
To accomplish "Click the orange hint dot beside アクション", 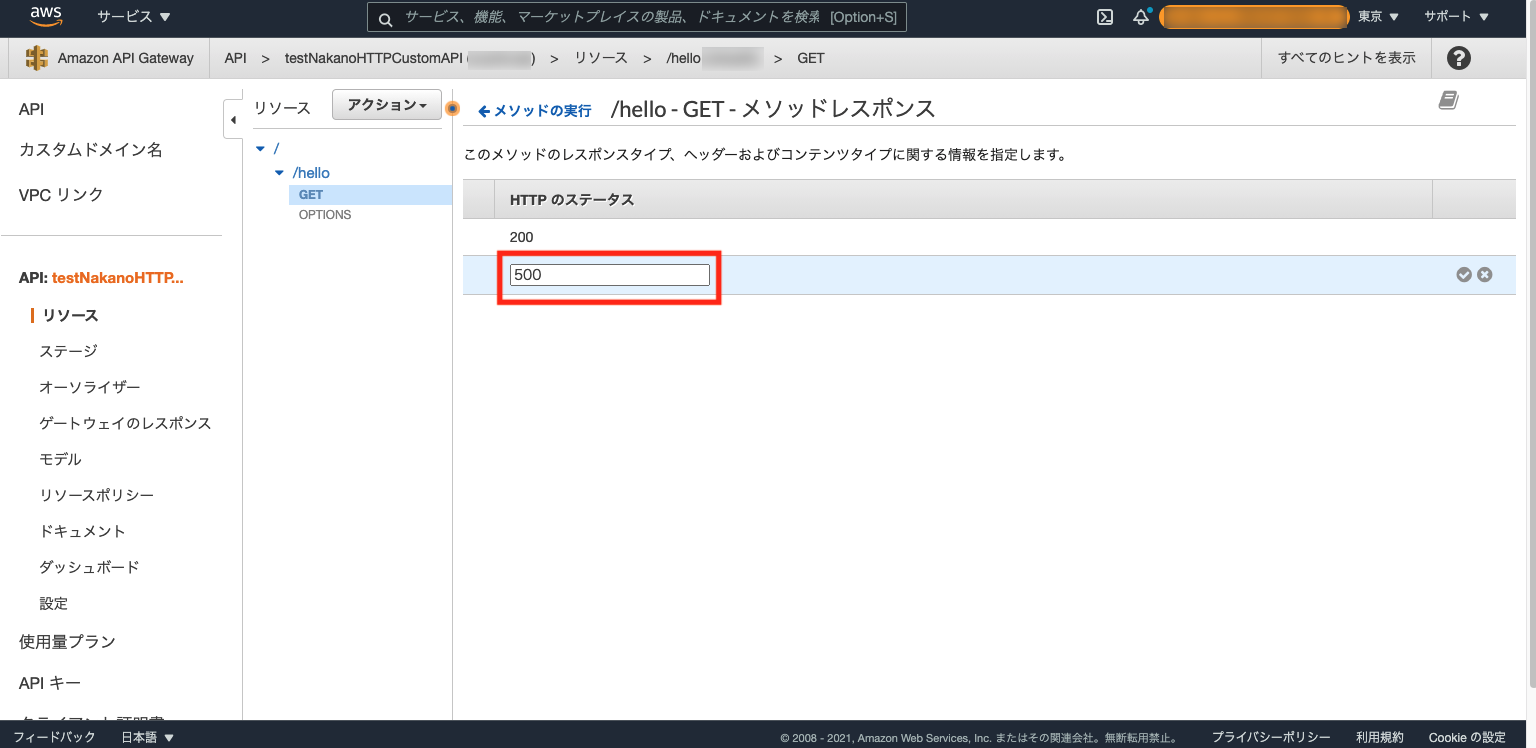I will tap(452, 107).
